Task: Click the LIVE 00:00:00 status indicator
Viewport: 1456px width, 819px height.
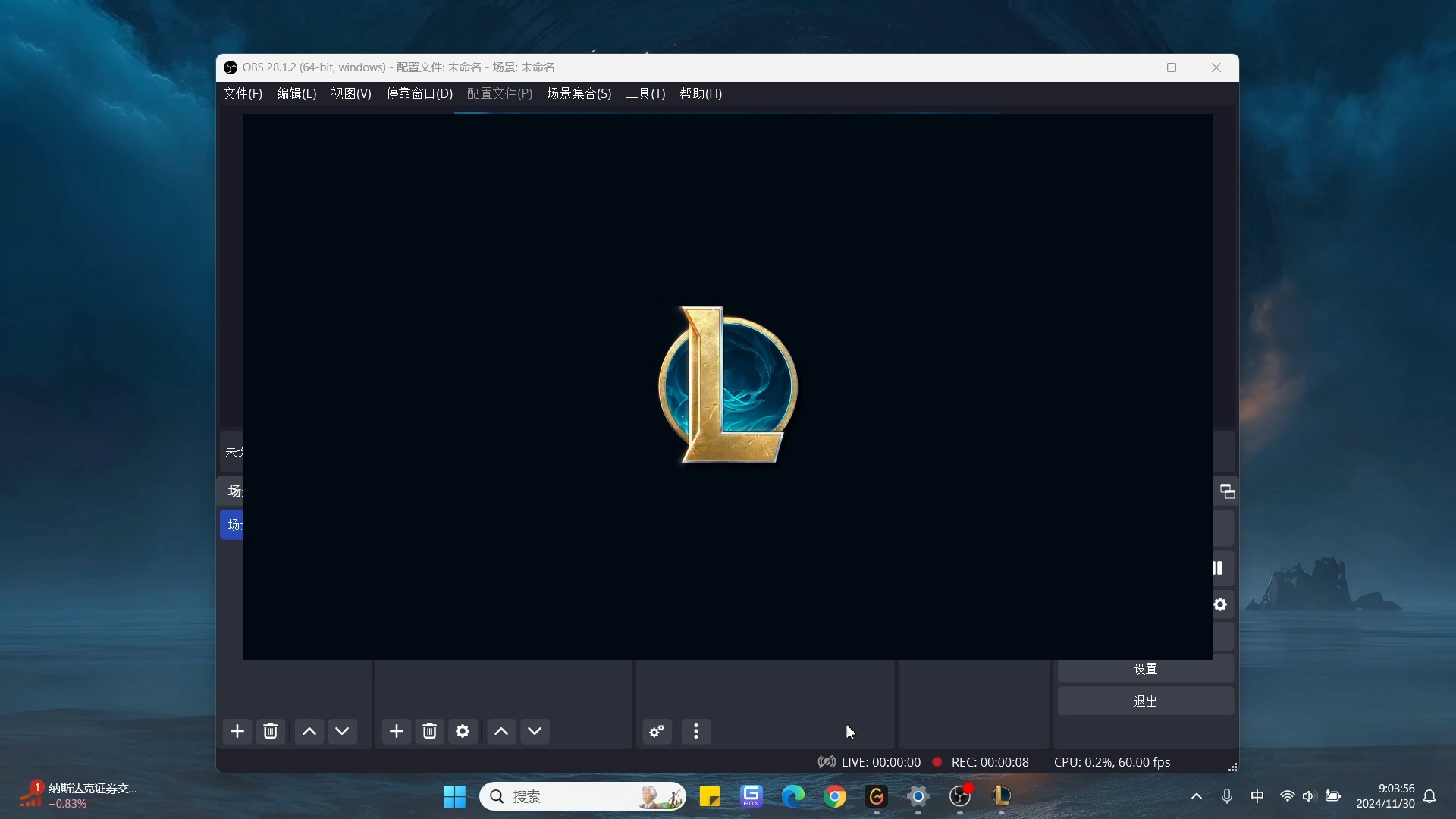Action: [x=869, y=762]
